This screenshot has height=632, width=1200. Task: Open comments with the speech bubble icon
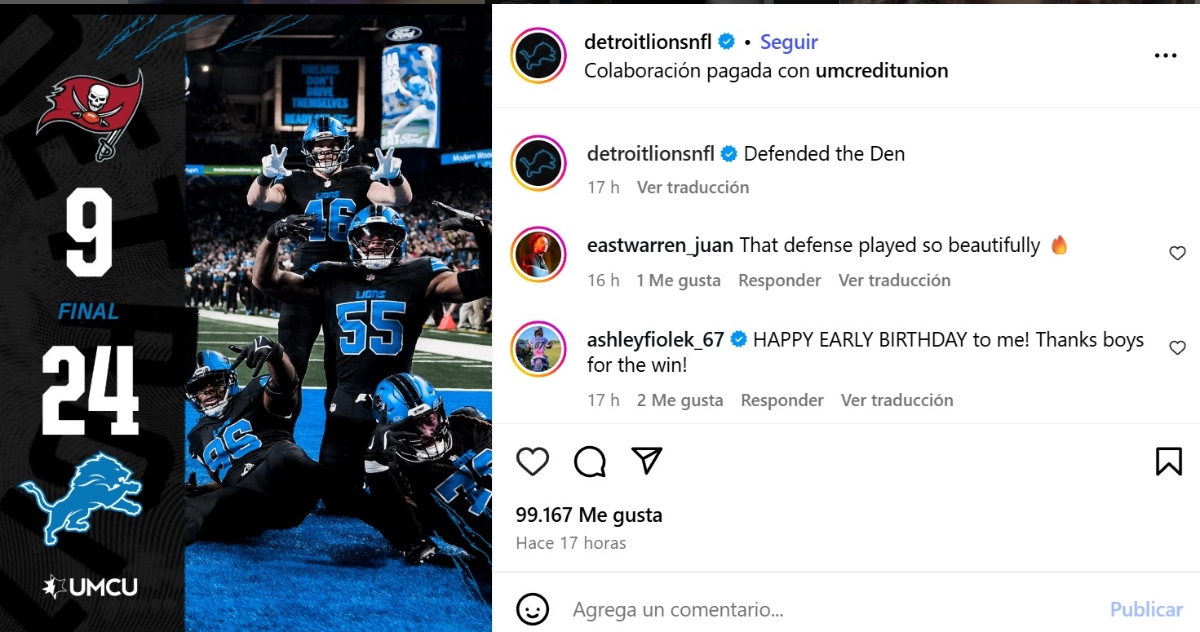pos(590,461)
